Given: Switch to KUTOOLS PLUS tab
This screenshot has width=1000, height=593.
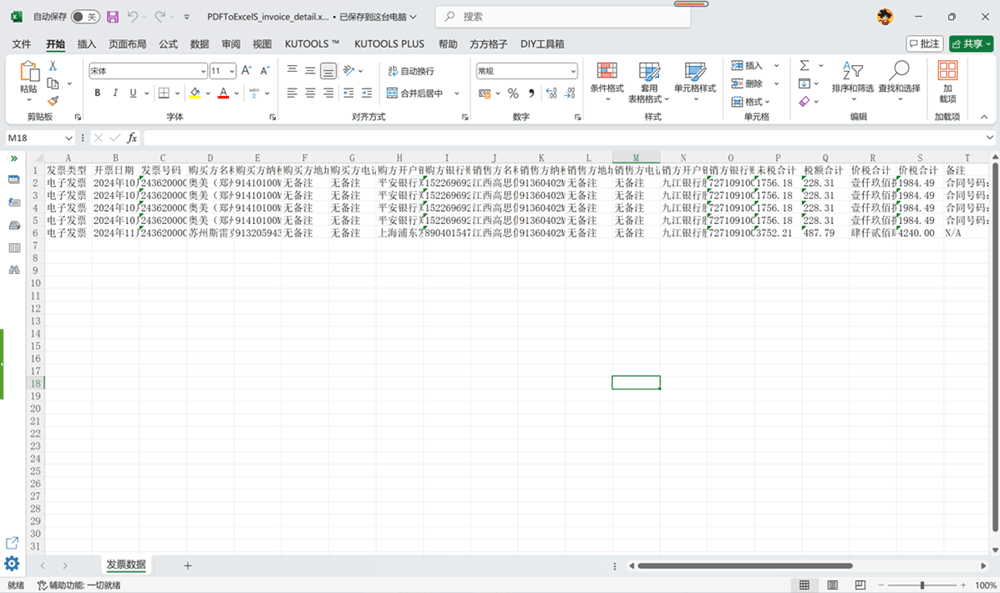Looking at the screenshot, I should click(389, 44).
